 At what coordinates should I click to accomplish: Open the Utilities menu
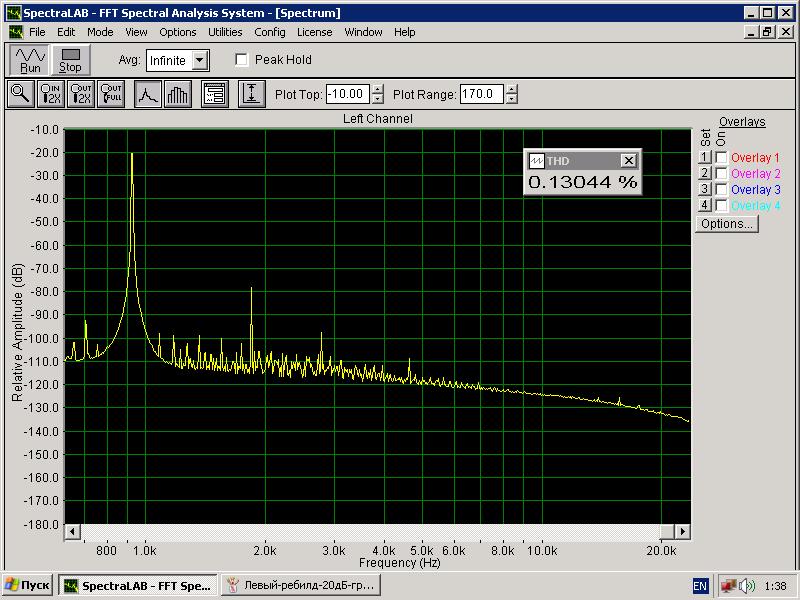pos(225,32)
